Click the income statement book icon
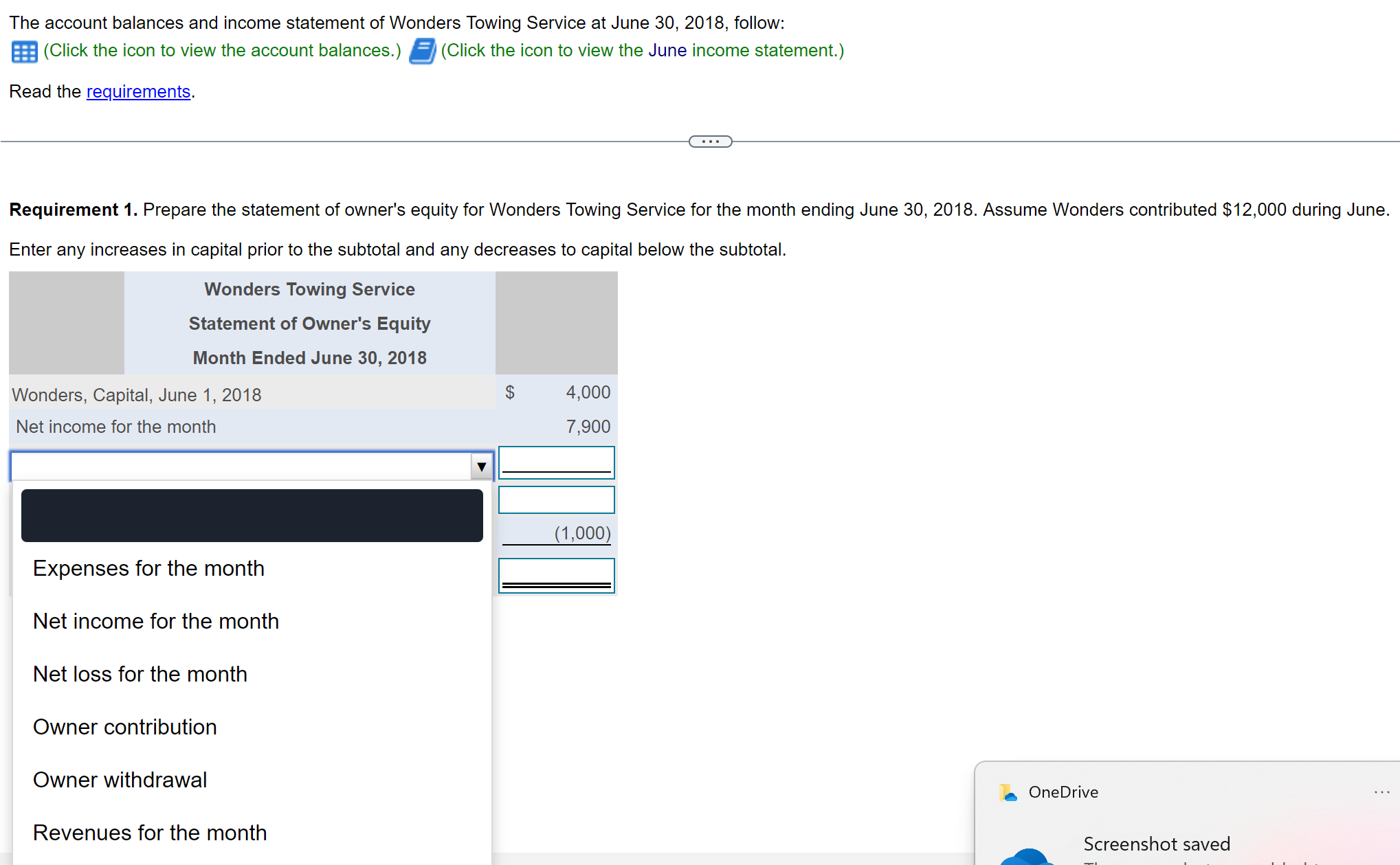The width and height of the screenshot is (1400, 865). (x=421, y=51)
